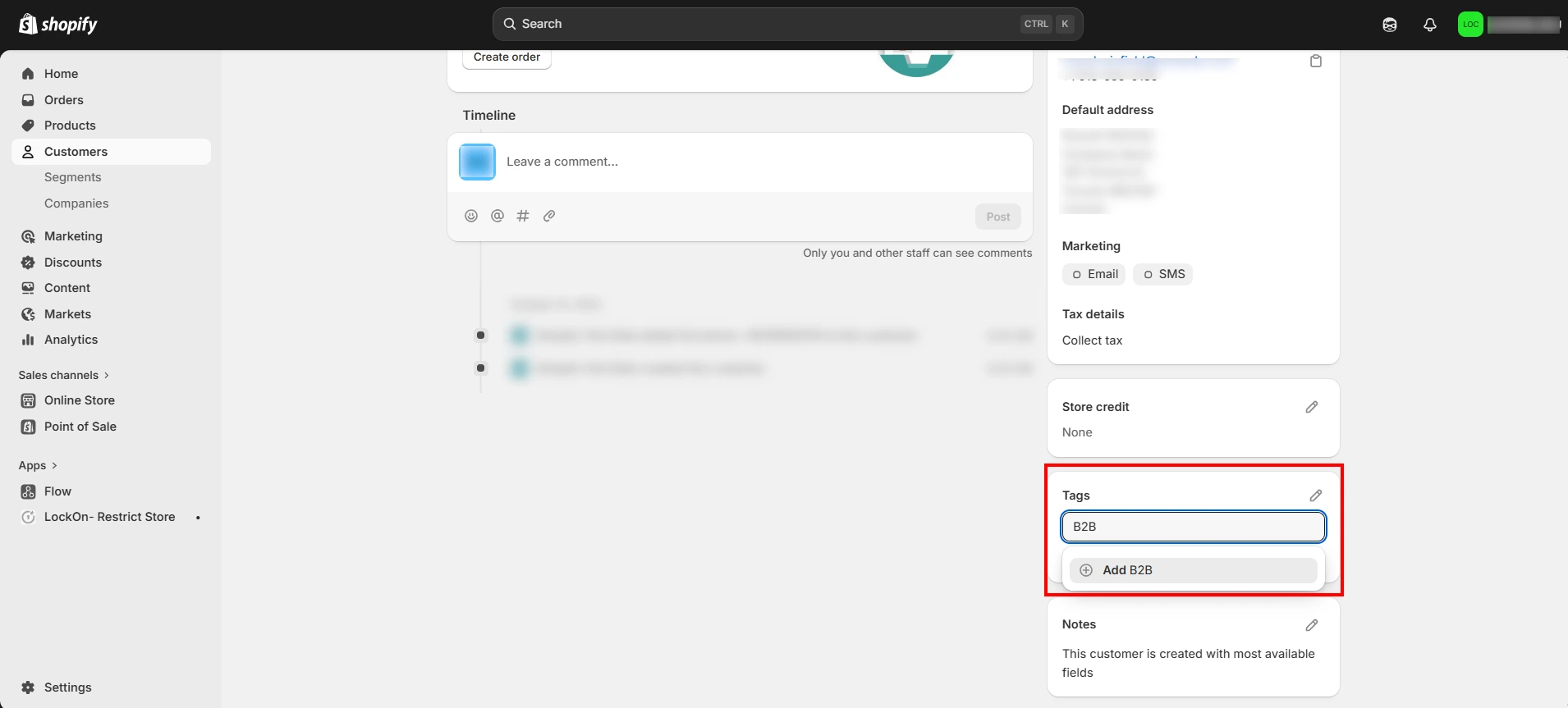Click the Flow app icon
This screenshot has height=708, width=1568.
coord(28,491)
